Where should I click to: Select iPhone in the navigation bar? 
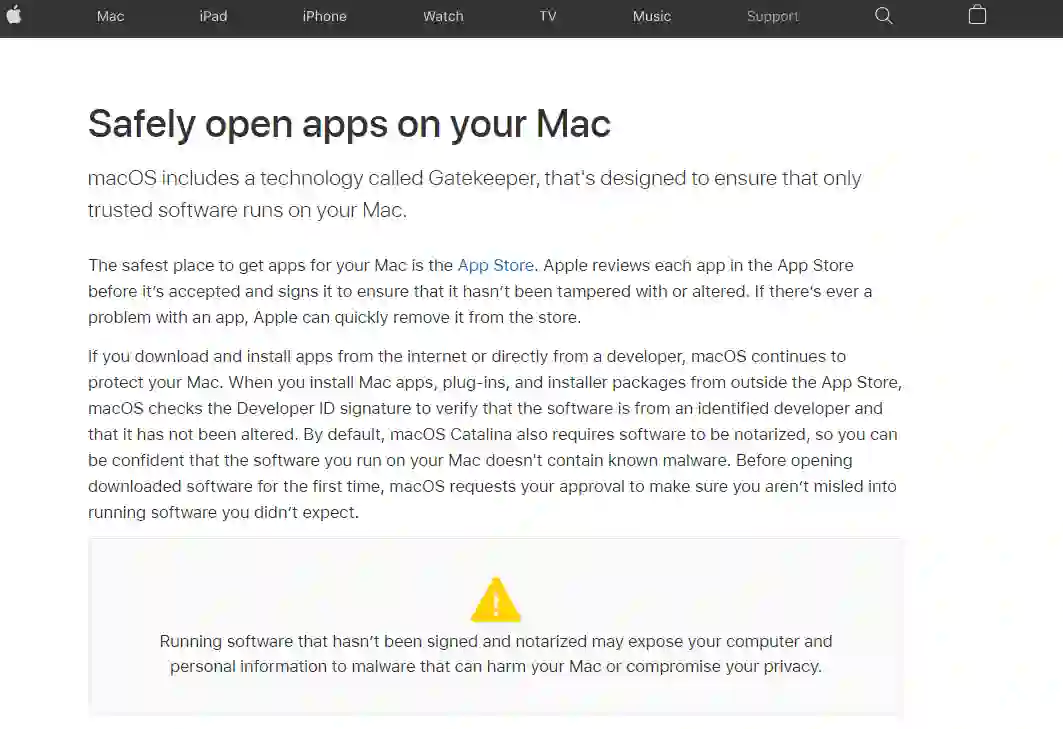click(x=325, y=16)
